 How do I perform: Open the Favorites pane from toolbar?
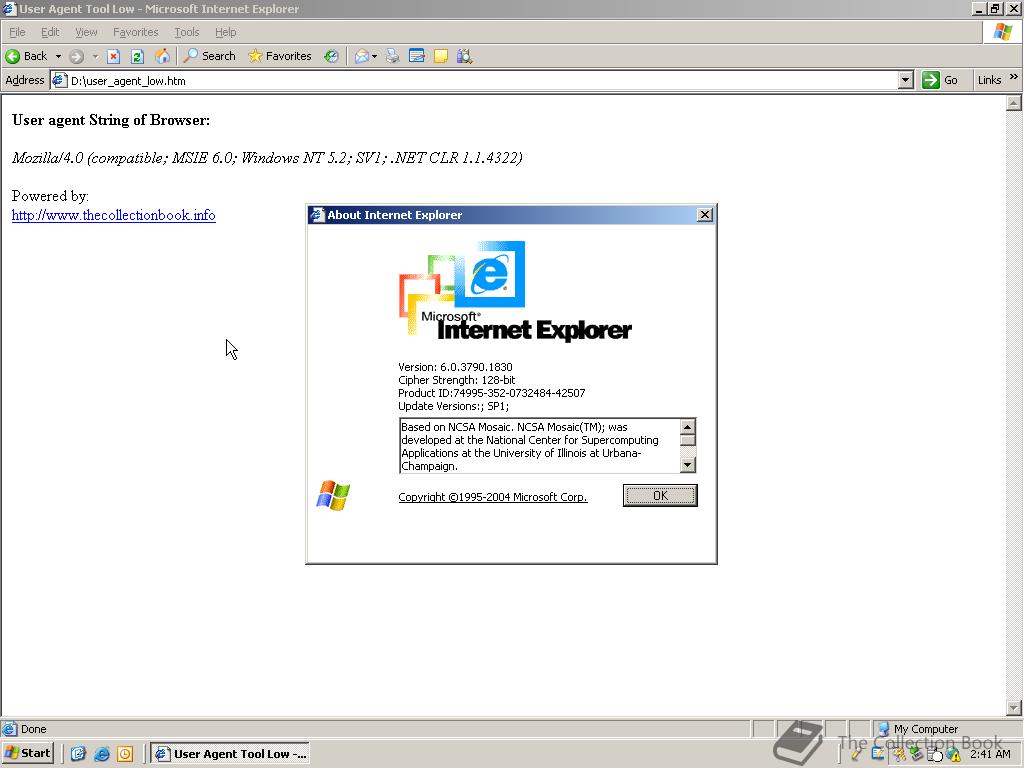point(280,56)
